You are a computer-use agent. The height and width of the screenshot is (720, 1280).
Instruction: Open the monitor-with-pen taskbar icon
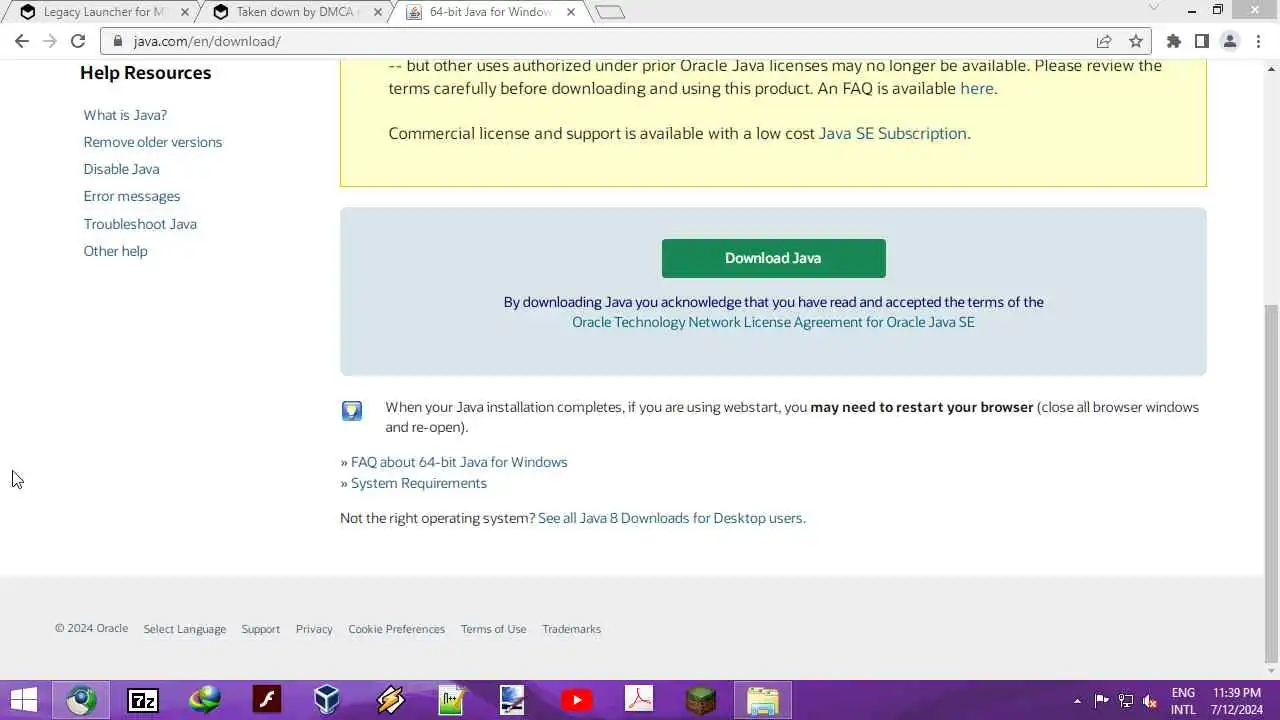coord(513,700)
